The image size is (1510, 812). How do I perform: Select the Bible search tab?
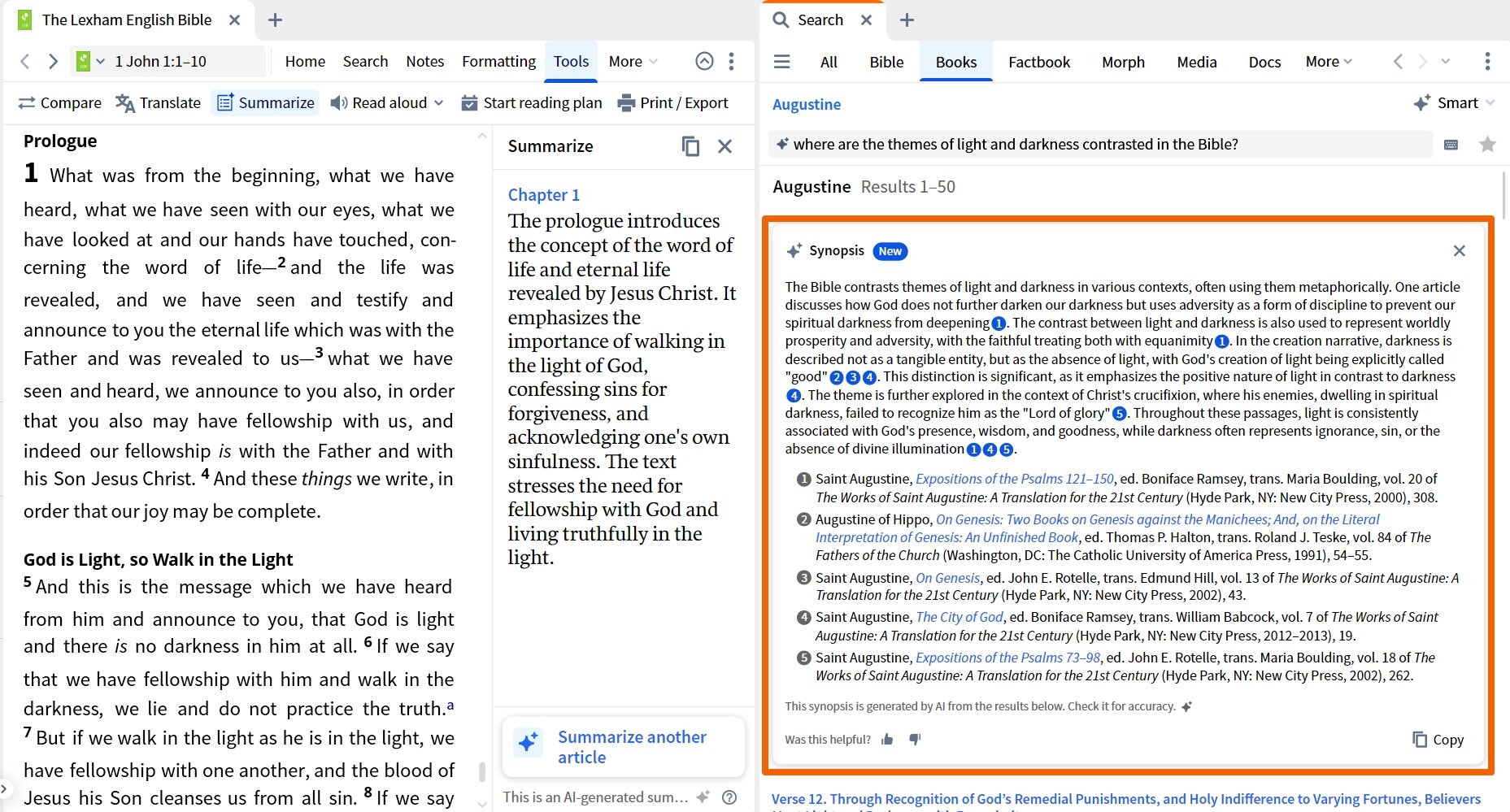point(886,62)
